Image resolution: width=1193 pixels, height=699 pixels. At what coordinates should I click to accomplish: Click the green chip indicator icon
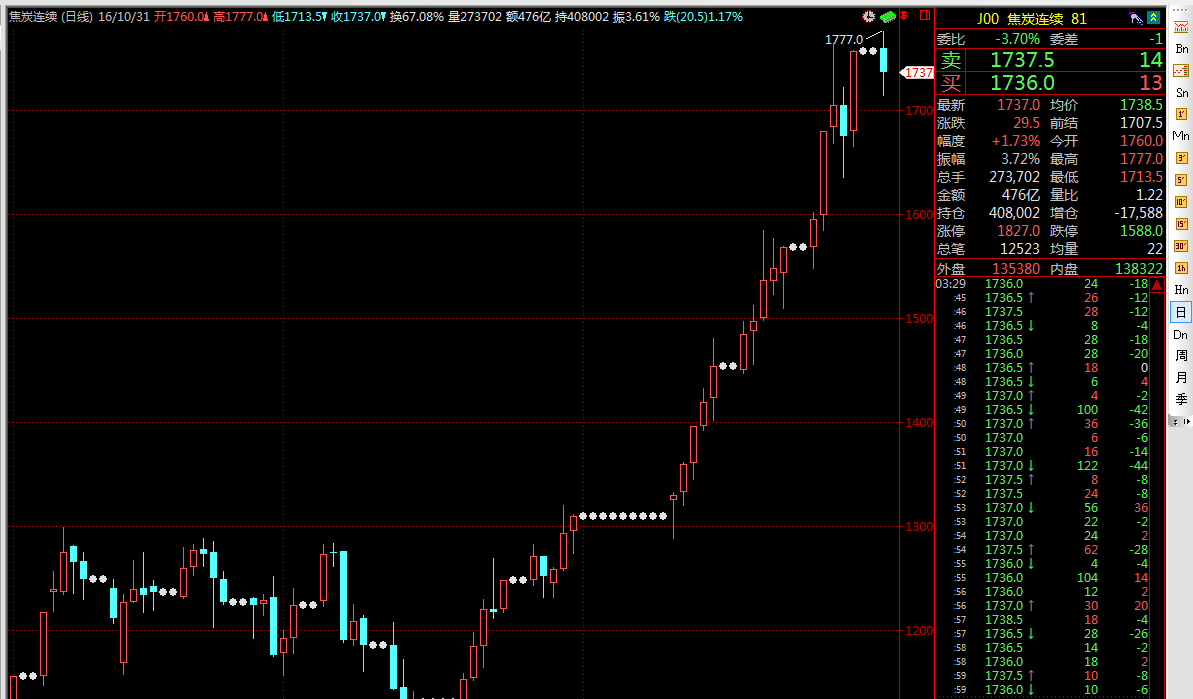888,16
